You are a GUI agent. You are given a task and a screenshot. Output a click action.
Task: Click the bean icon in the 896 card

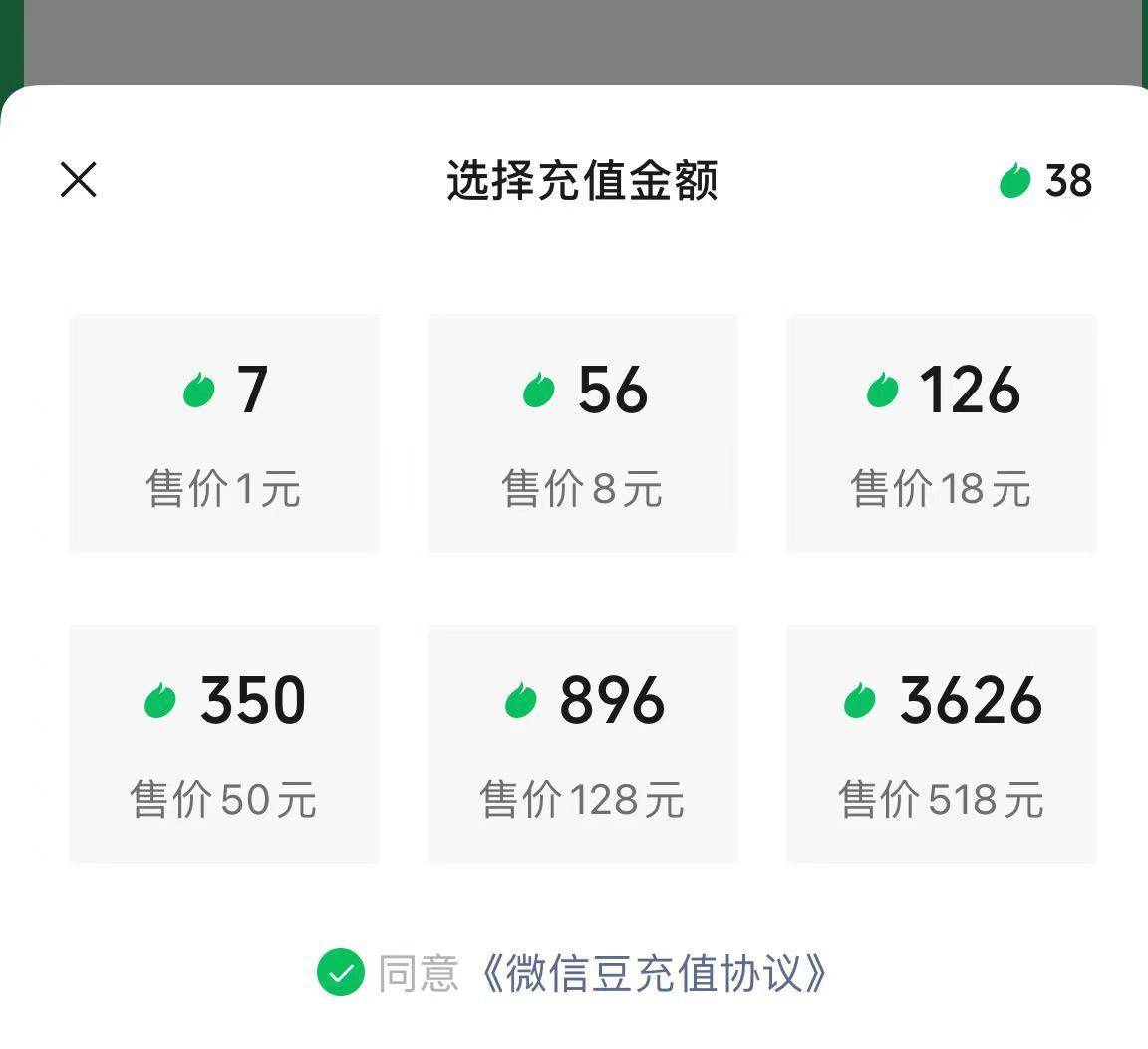[521, 701]
